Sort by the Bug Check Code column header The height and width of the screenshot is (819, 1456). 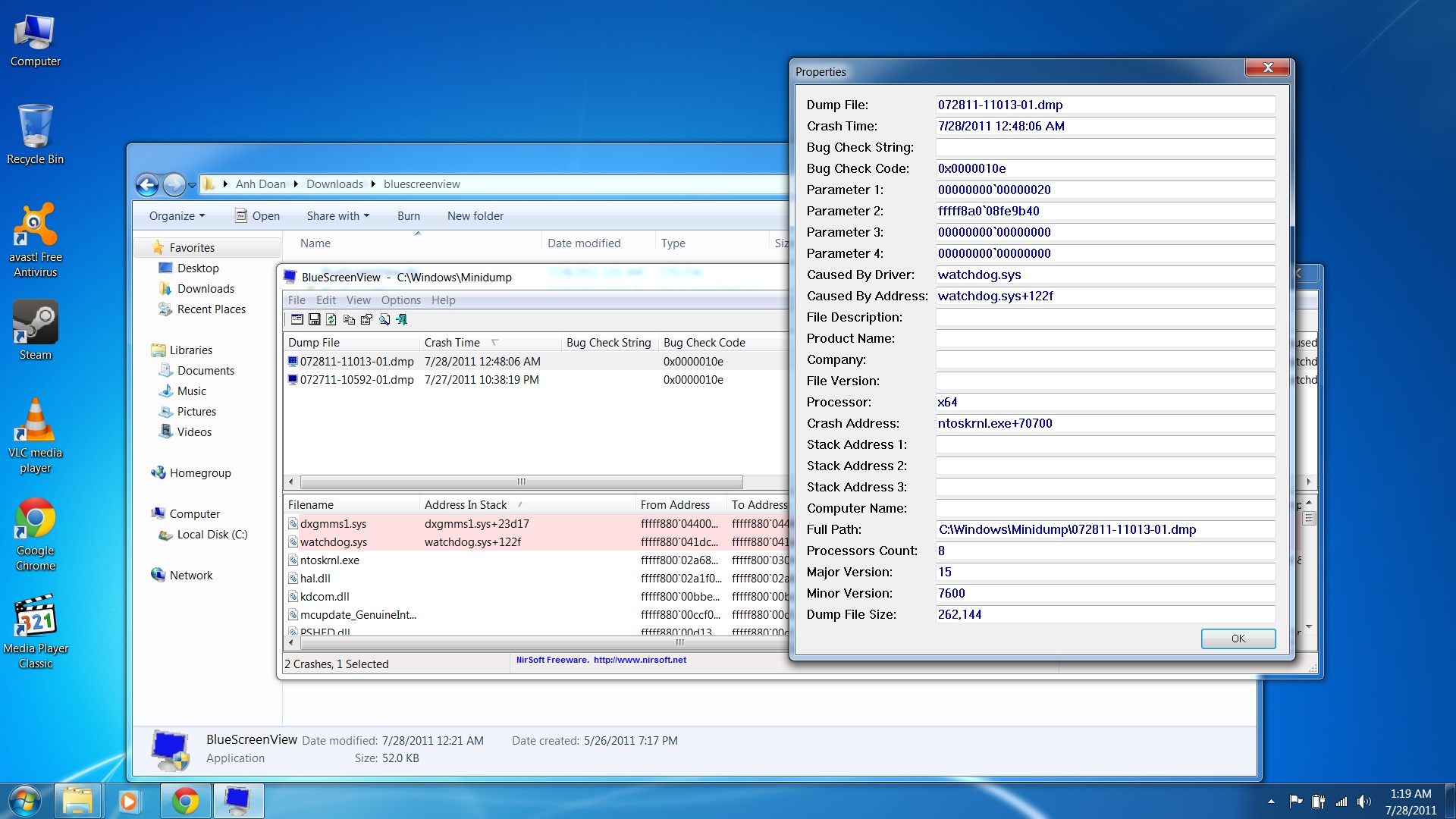[x=723, y=343]
